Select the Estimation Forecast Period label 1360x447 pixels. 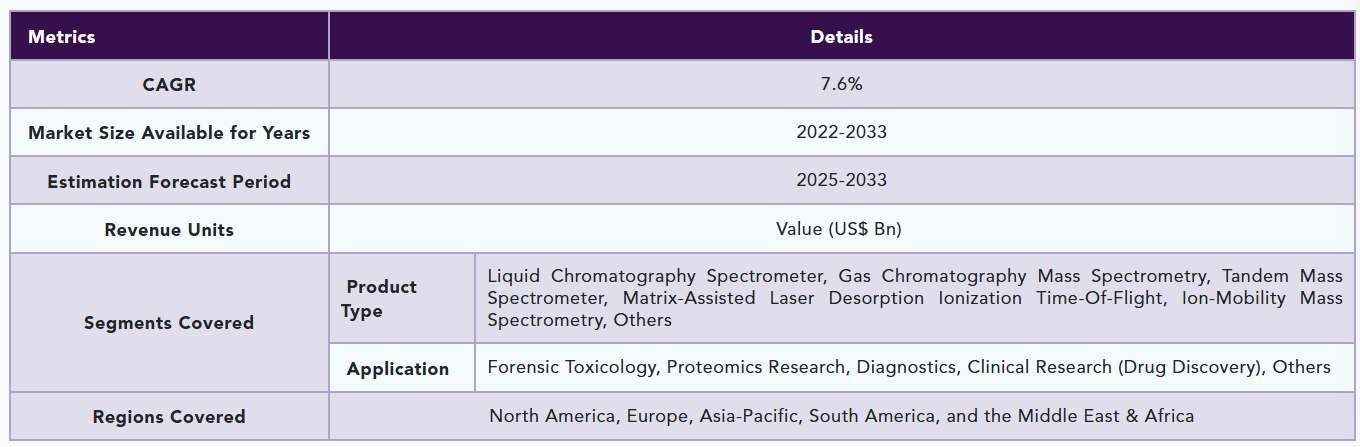[x=169, y=182]
